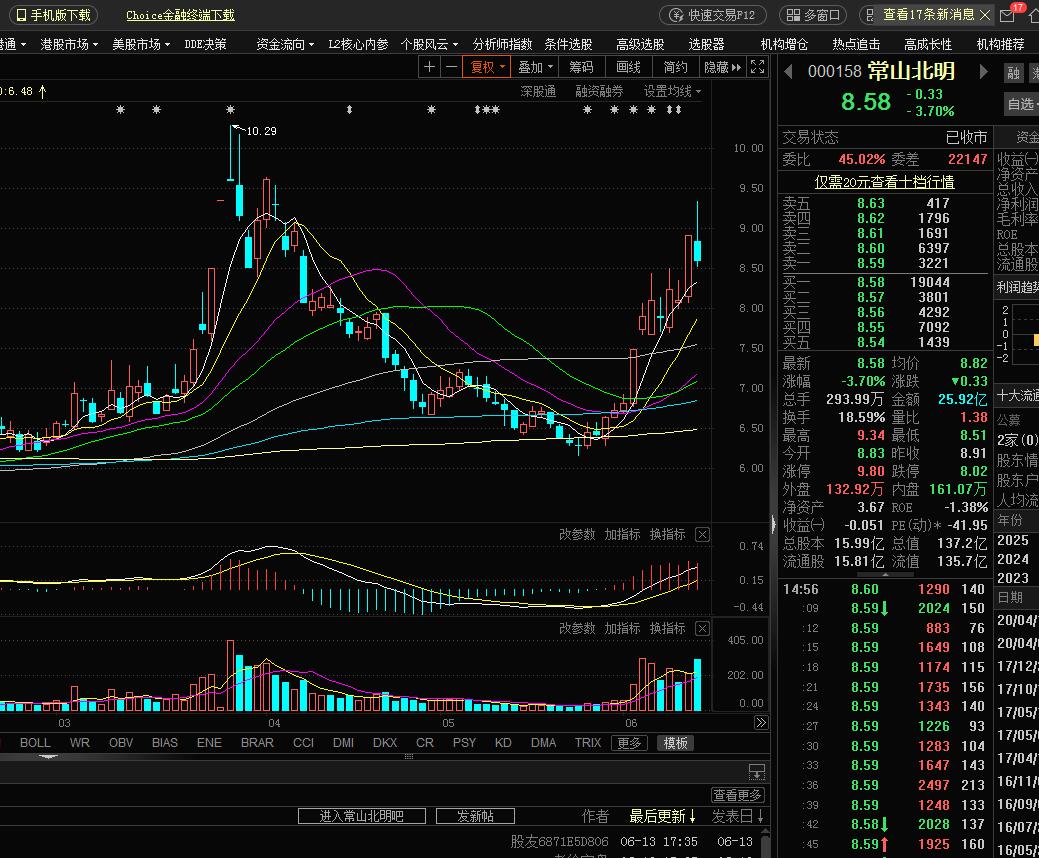Click the zoom-in plus icon above chart
Viewport: 1039px width, 858px height.
429,67
